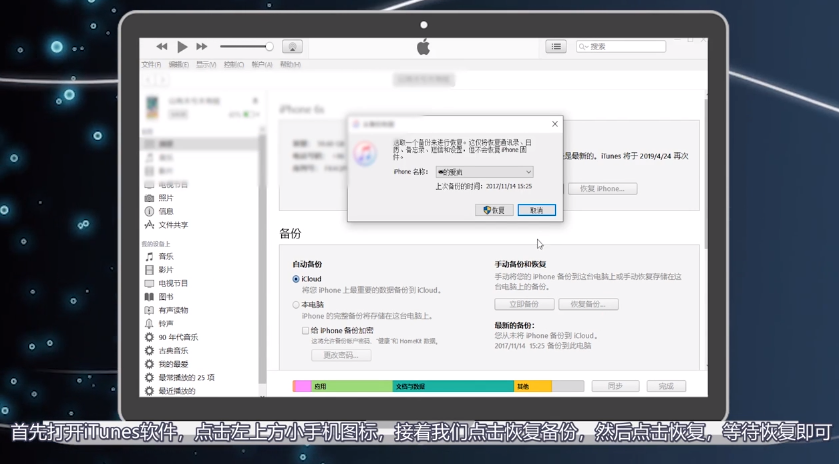
Task: Open the 我的最爱 playlist
Action: 173,364
